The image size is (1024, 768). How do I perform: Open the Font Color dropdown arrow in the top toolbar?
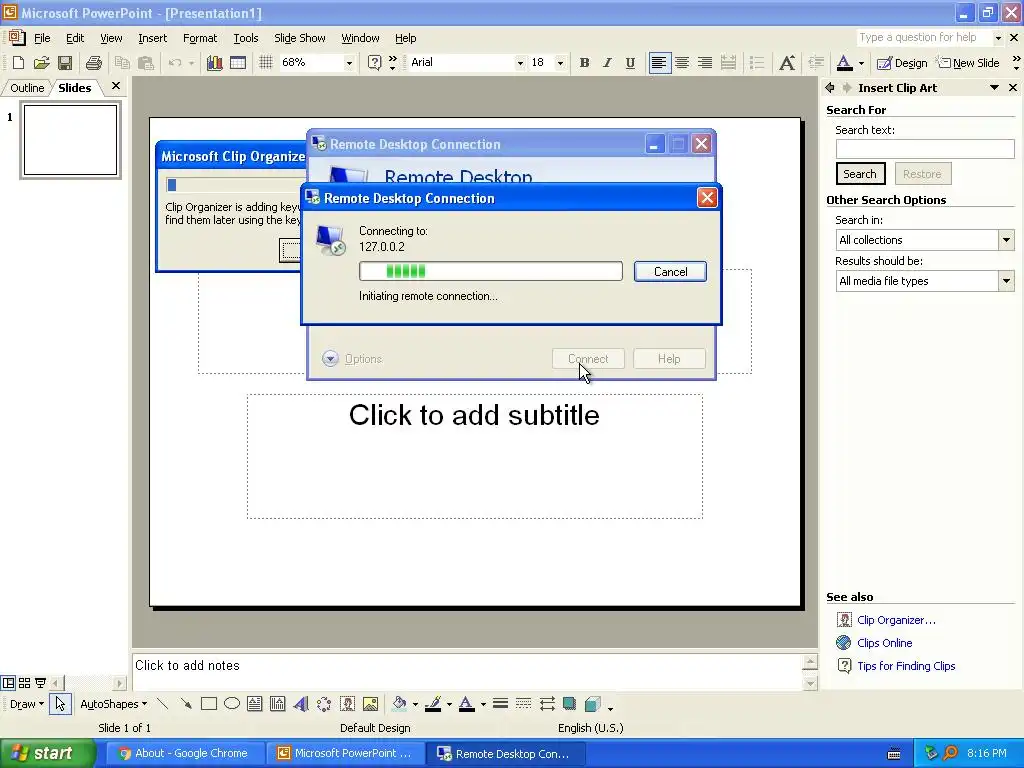pos(861,63)
